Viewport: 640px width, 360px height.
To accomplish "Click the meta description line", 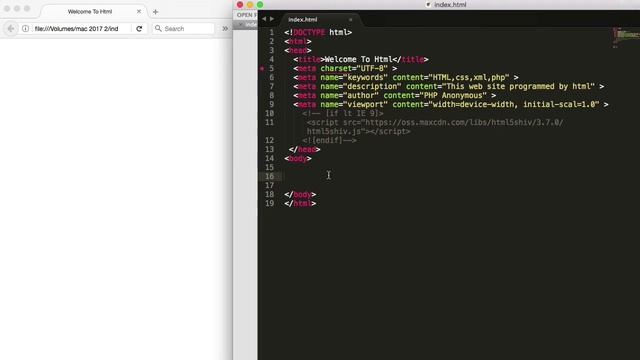I will (449, 87).
